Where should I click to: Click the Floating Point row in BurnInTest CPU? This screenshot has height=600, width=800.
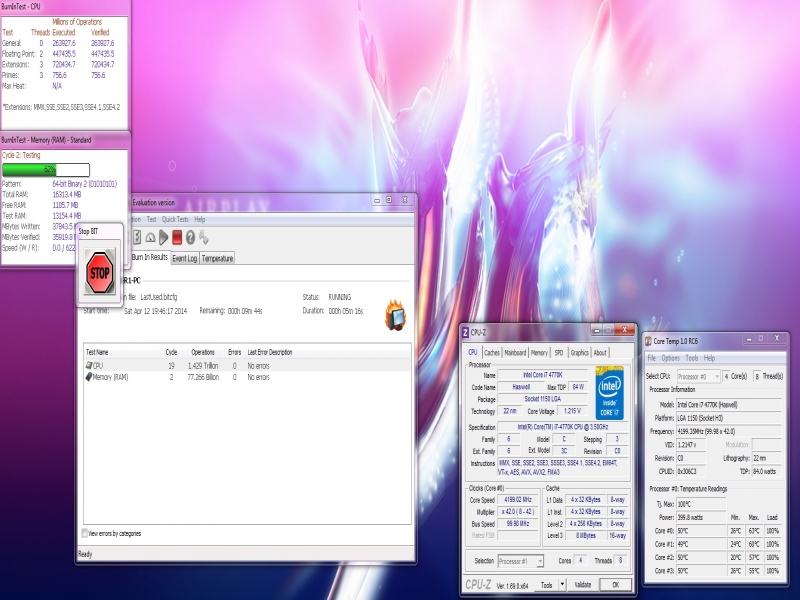pos(59,54)
